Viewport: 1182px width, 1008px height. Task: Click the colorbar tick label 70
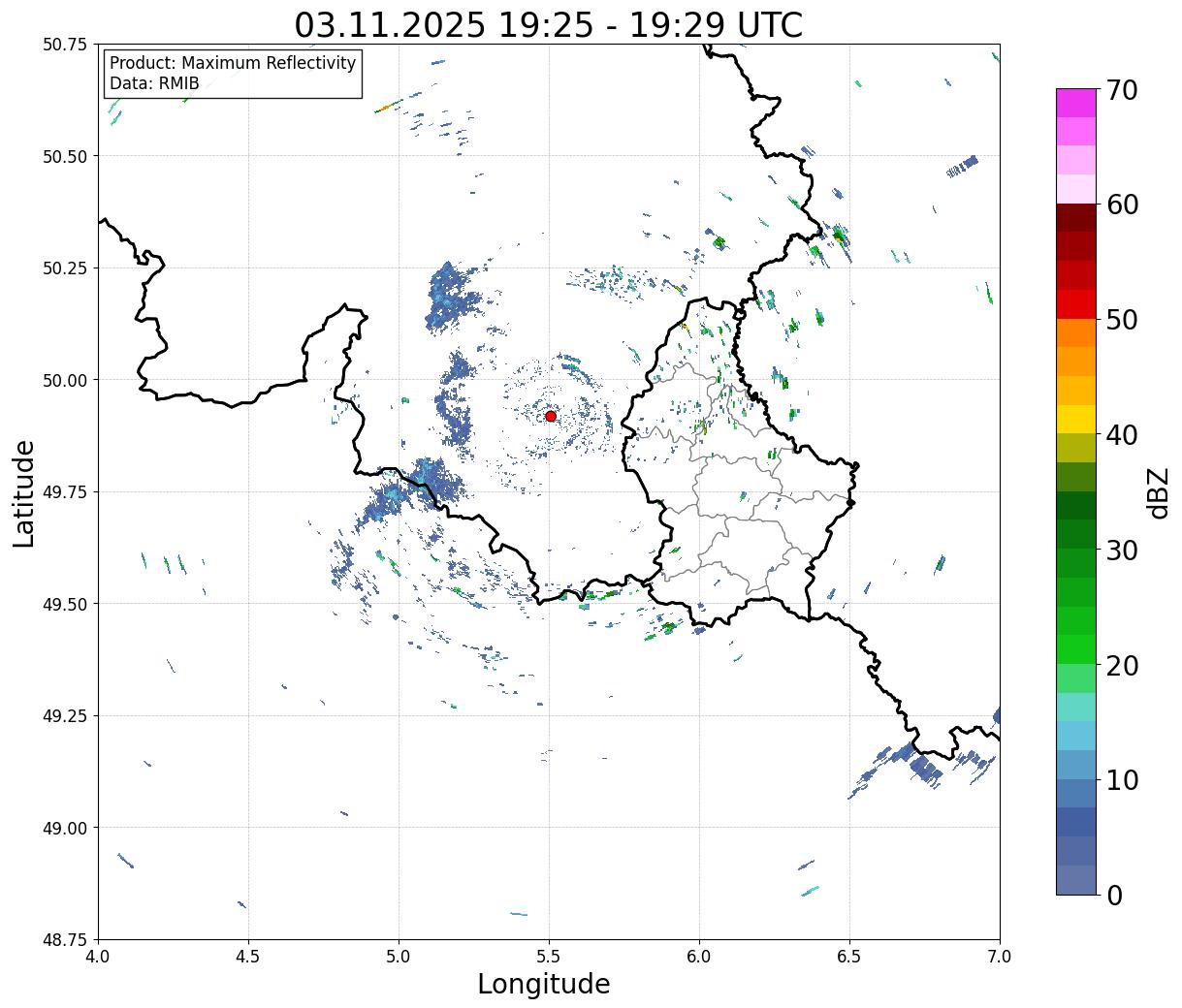coord(1123,90)
